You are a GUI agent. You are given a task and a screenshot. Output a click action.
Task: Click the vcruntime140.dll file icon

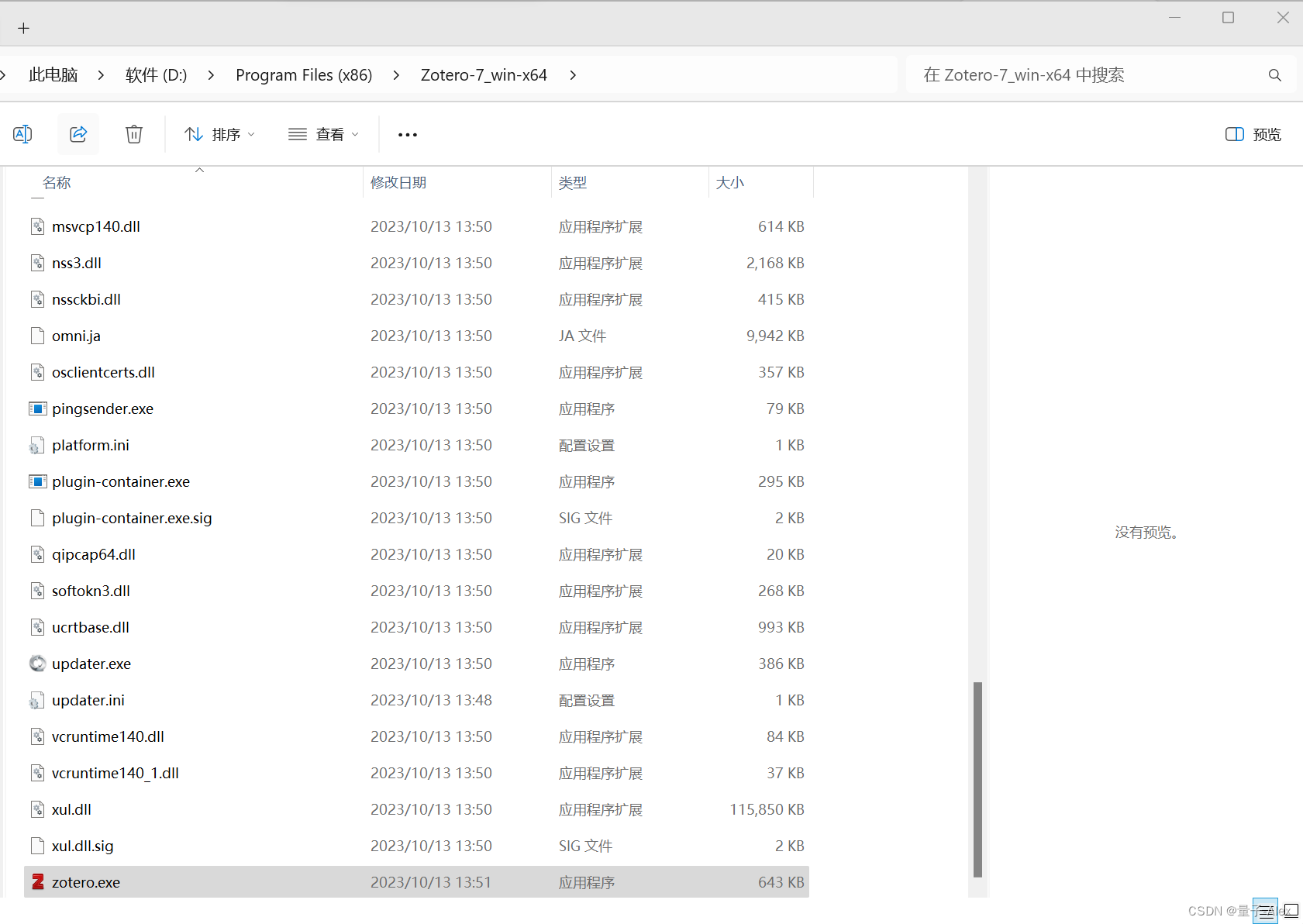pos(37,736)
